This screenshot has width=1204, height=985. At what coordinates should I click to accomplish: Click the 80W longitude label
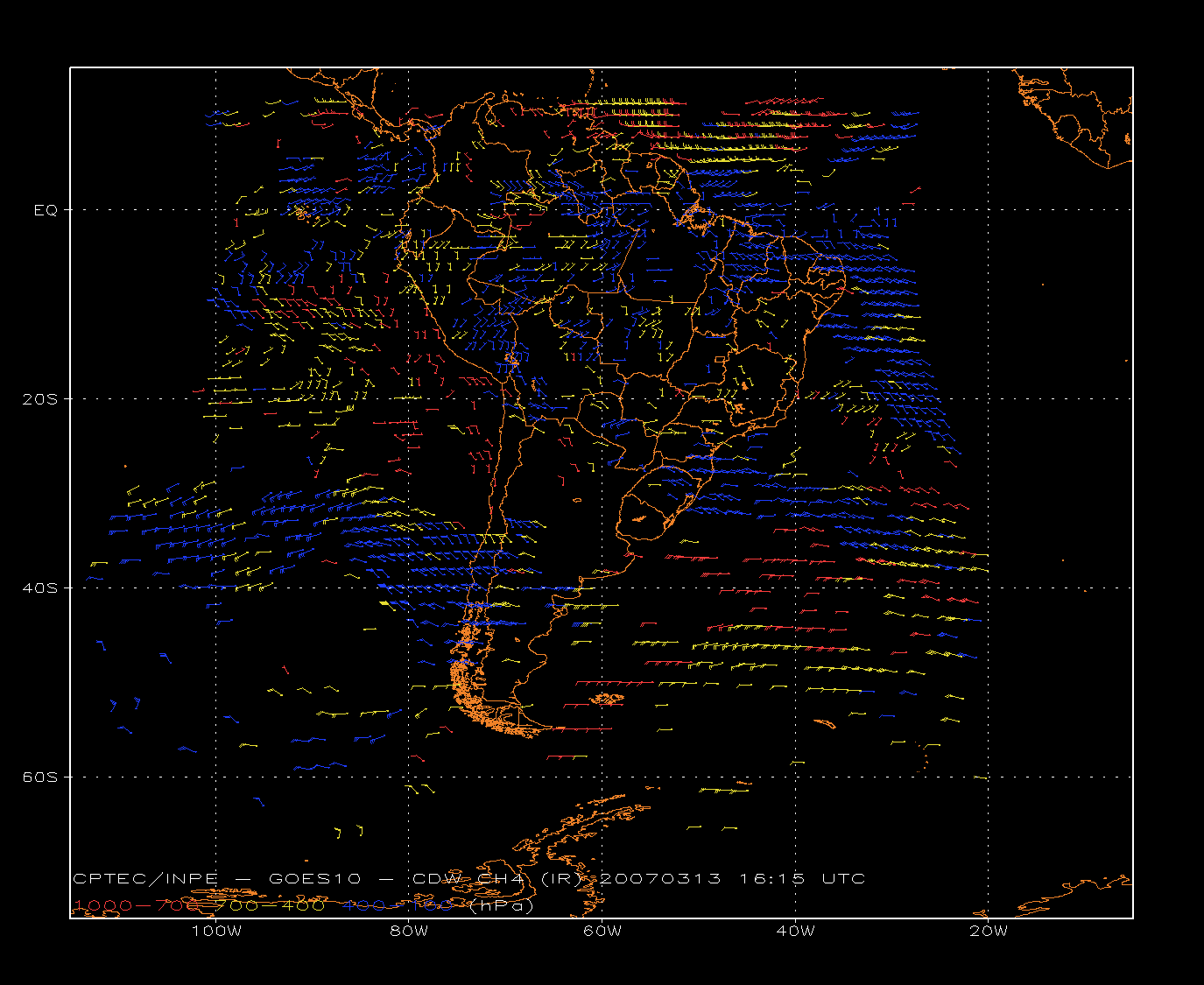tap(409, 931)
